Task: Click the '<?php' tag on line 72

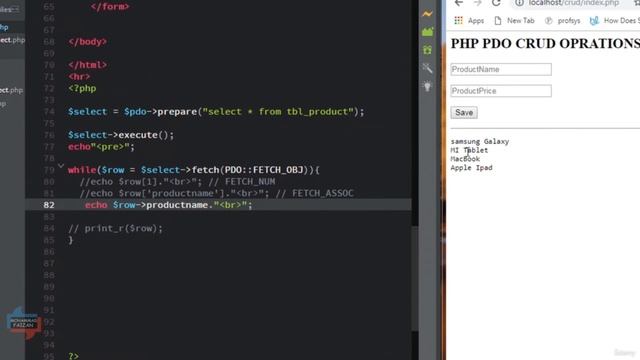Action: [82, 88]
